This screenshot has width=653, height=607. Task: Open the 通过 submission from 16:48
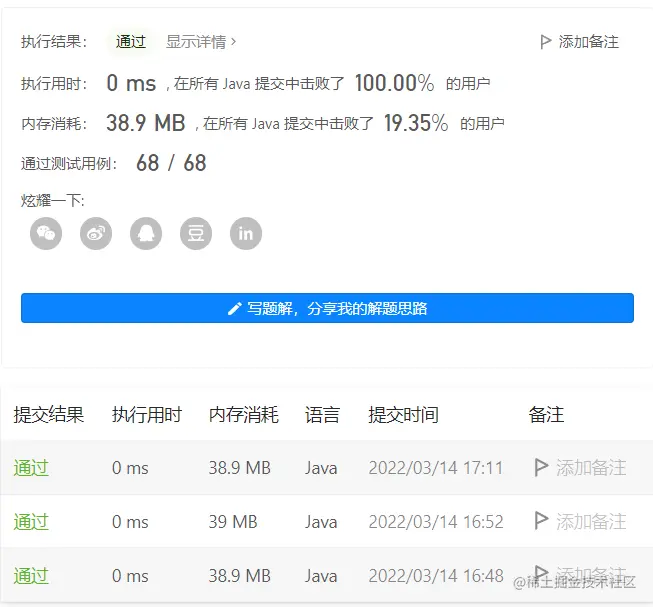[31, 576]
